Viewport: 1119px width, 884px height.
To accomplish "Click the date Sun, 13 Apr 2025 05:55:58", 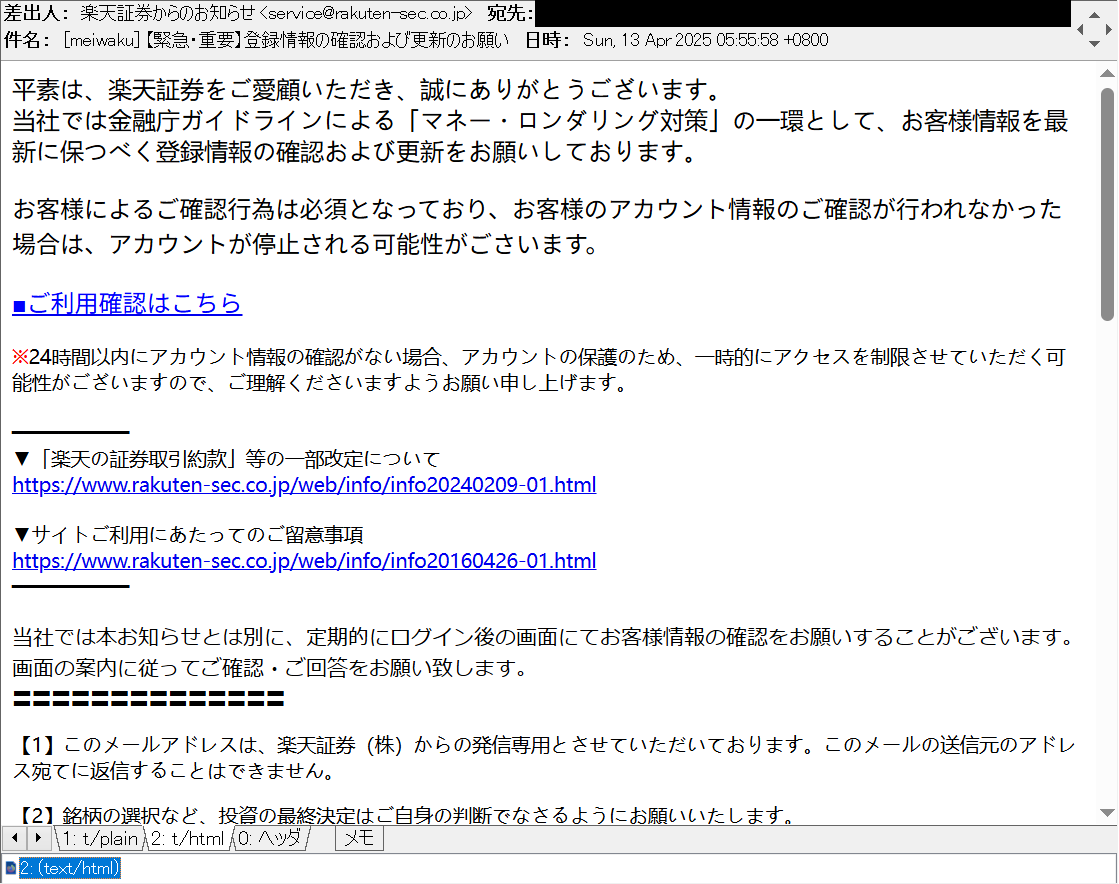I will pos(680,40).
